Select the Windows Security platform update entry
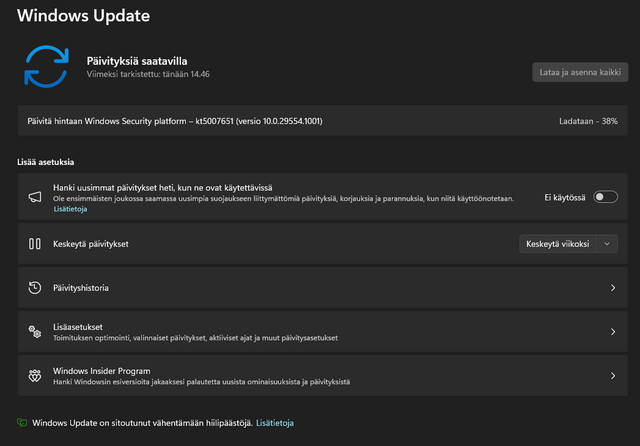This screenshot has width=640, height=446. [175, 122]
